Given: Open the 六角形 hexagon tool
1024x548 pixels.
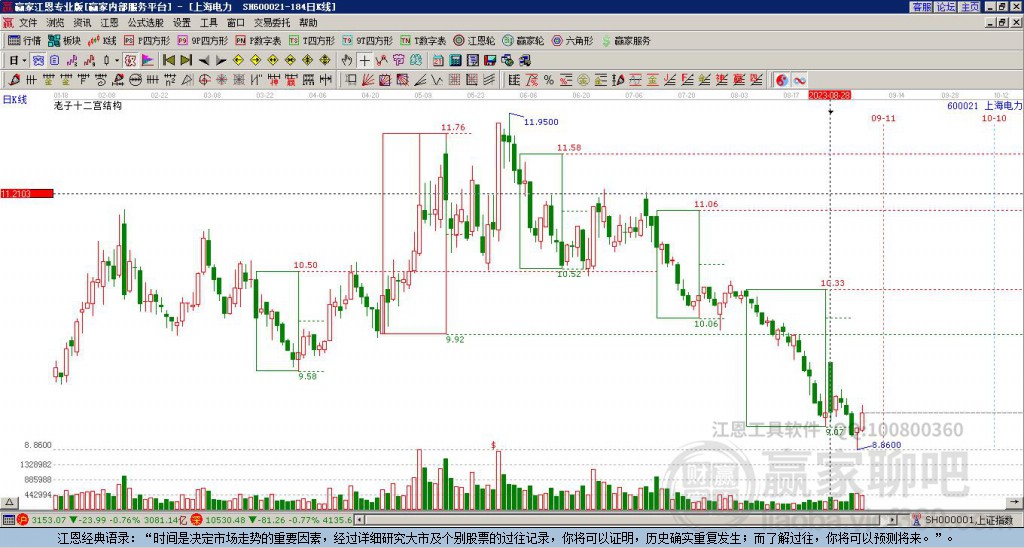Looking at the screenshot, I should 572,40.
